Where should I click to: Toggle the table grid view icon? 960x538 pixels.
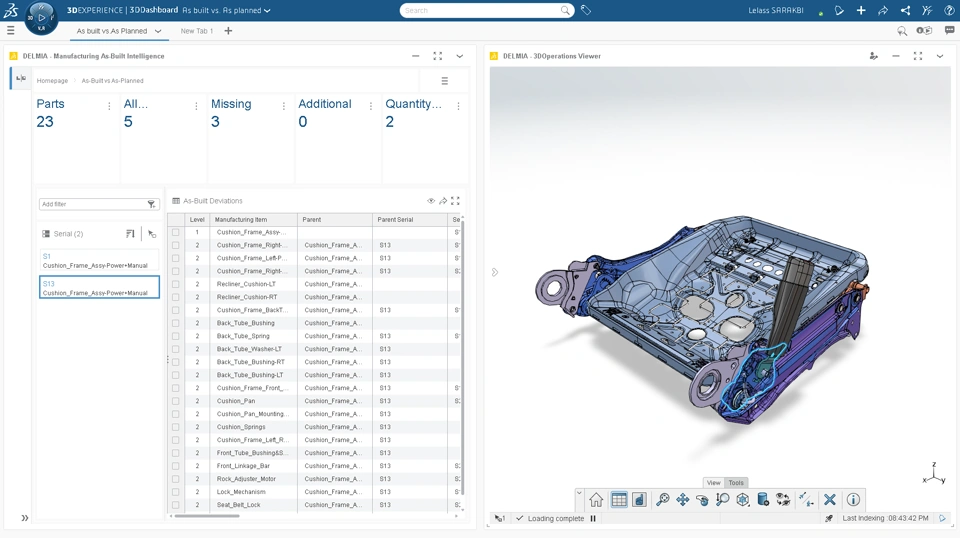619,500
